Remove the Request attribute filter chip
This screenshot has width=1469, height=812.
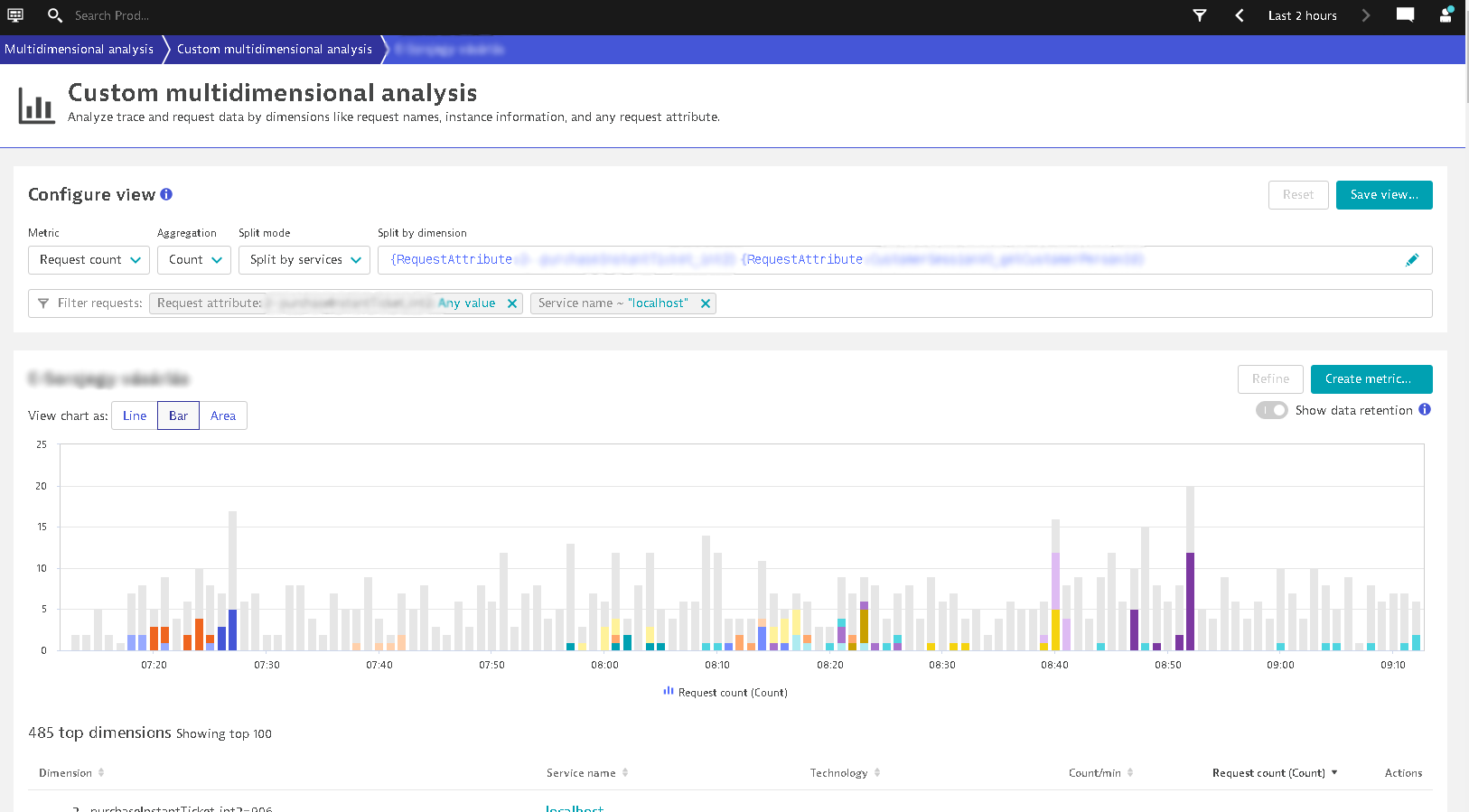(512, 303)
